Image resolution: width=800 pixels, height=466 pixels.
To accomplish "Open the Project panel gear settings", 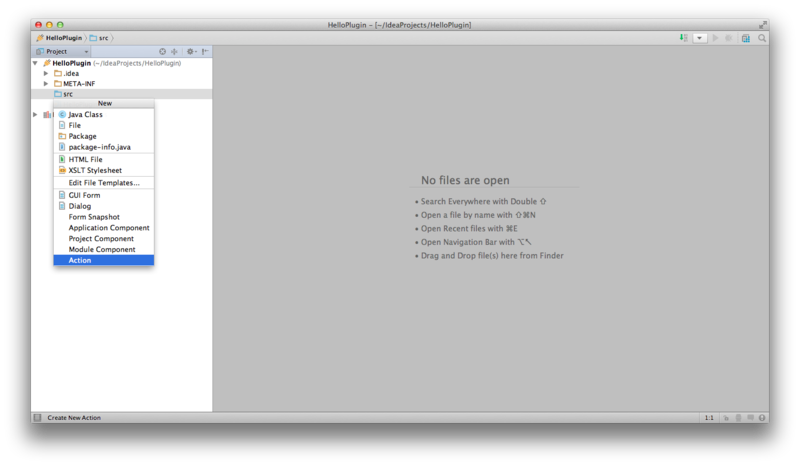I will click(191, 52).
